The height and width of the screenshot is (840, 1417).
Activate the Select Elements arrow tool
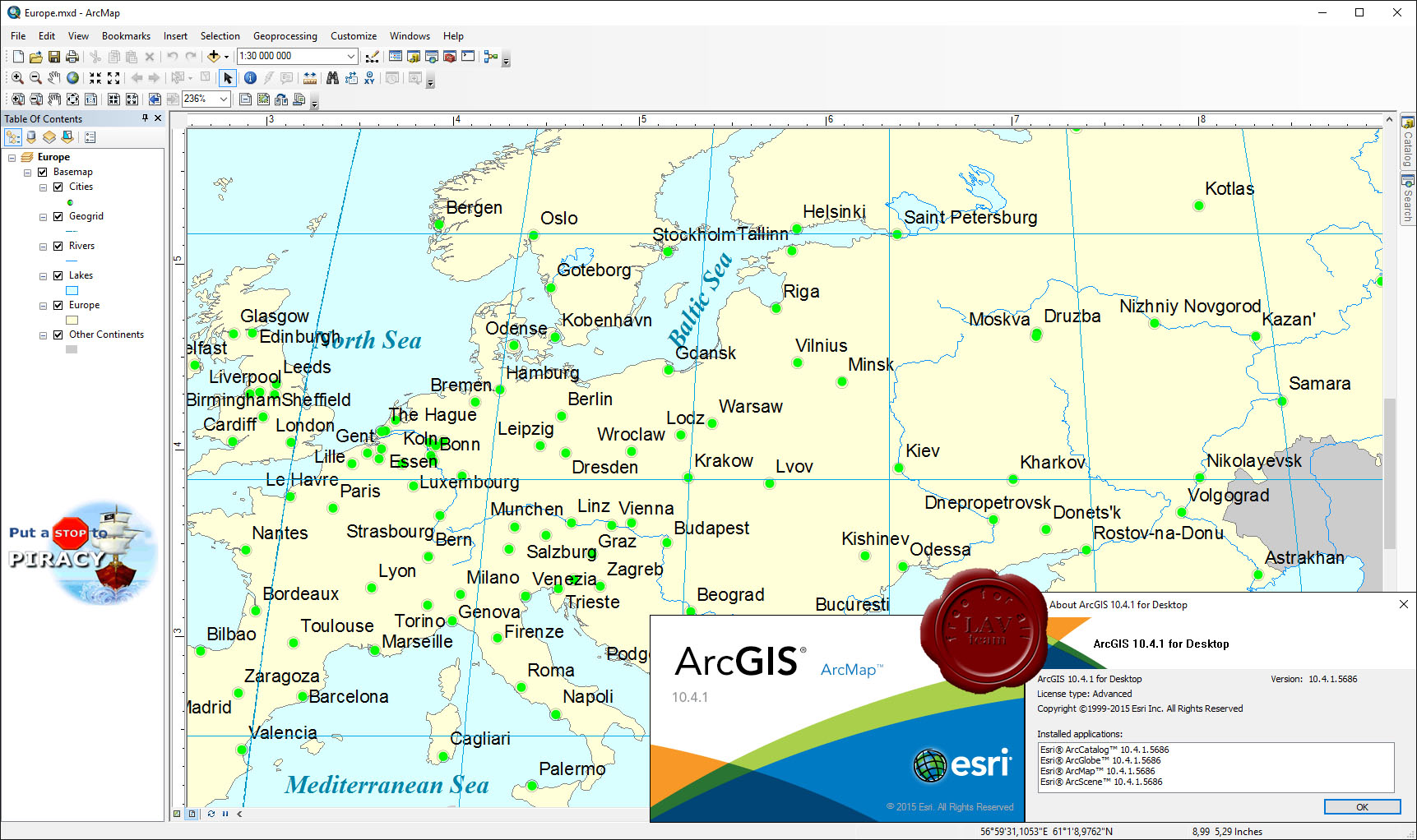pyautogui.click(x=228, y=78)
